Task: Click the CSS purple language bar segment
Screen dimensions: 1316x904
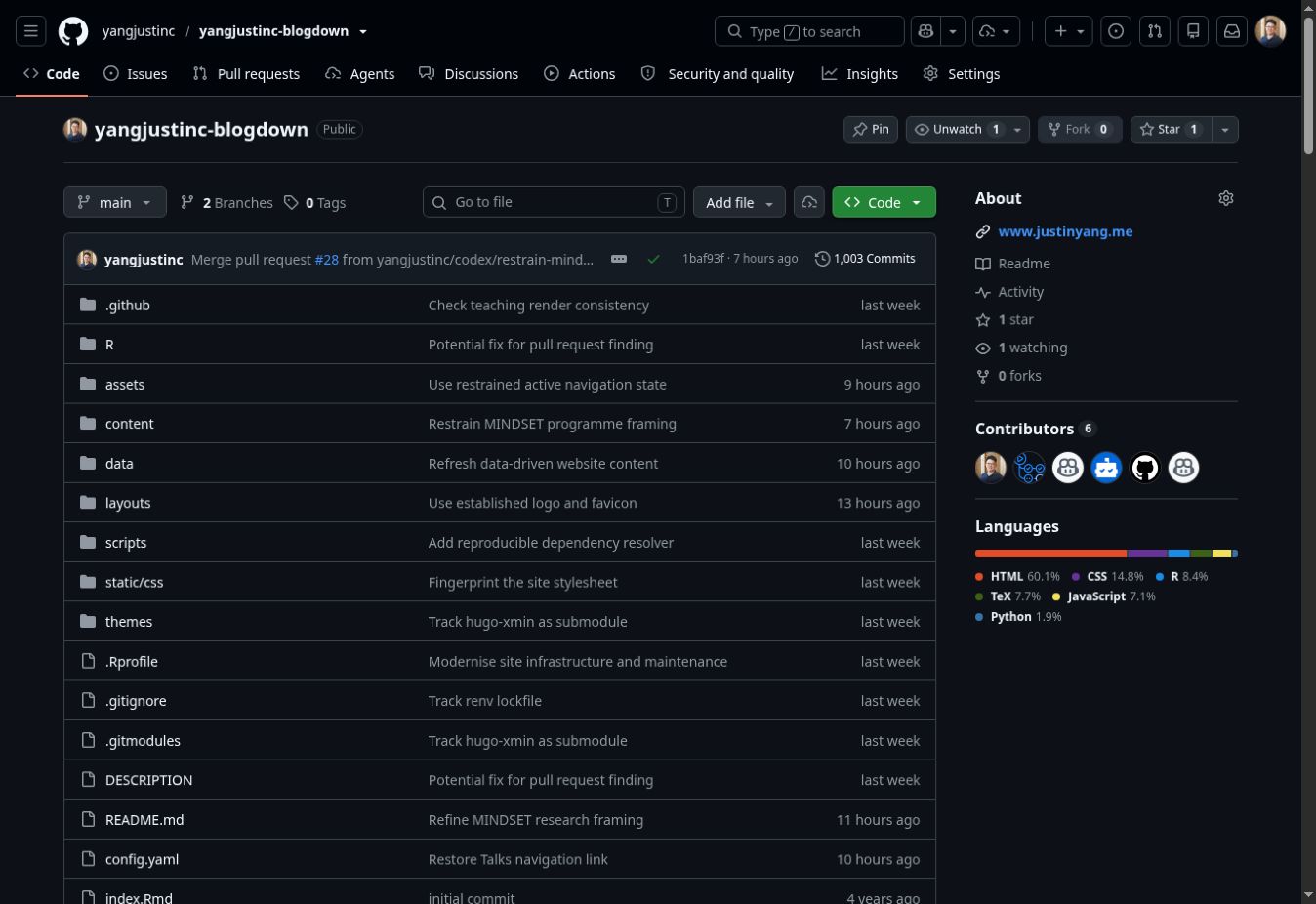Action: 1147,554
